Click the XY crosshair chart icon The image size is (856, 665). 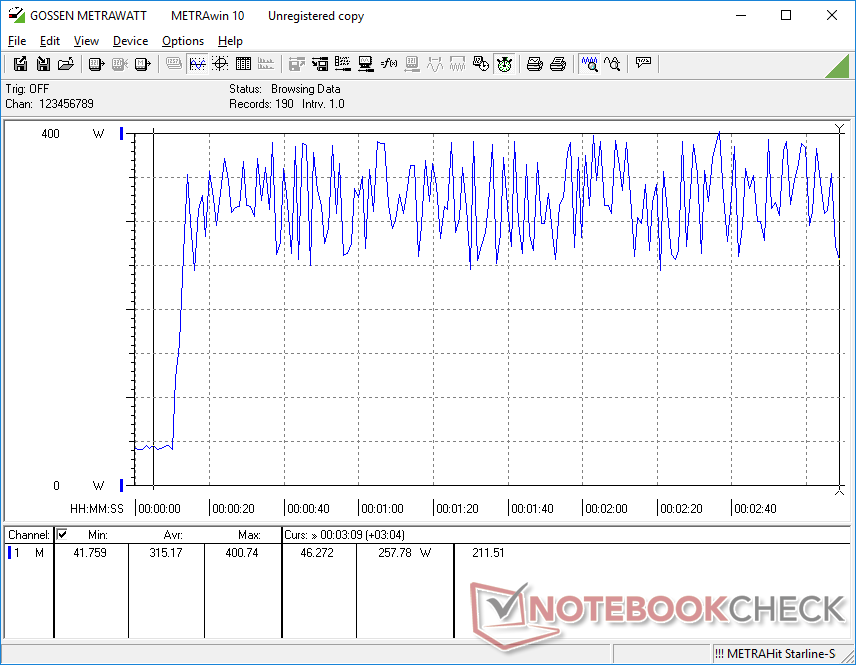219,64
